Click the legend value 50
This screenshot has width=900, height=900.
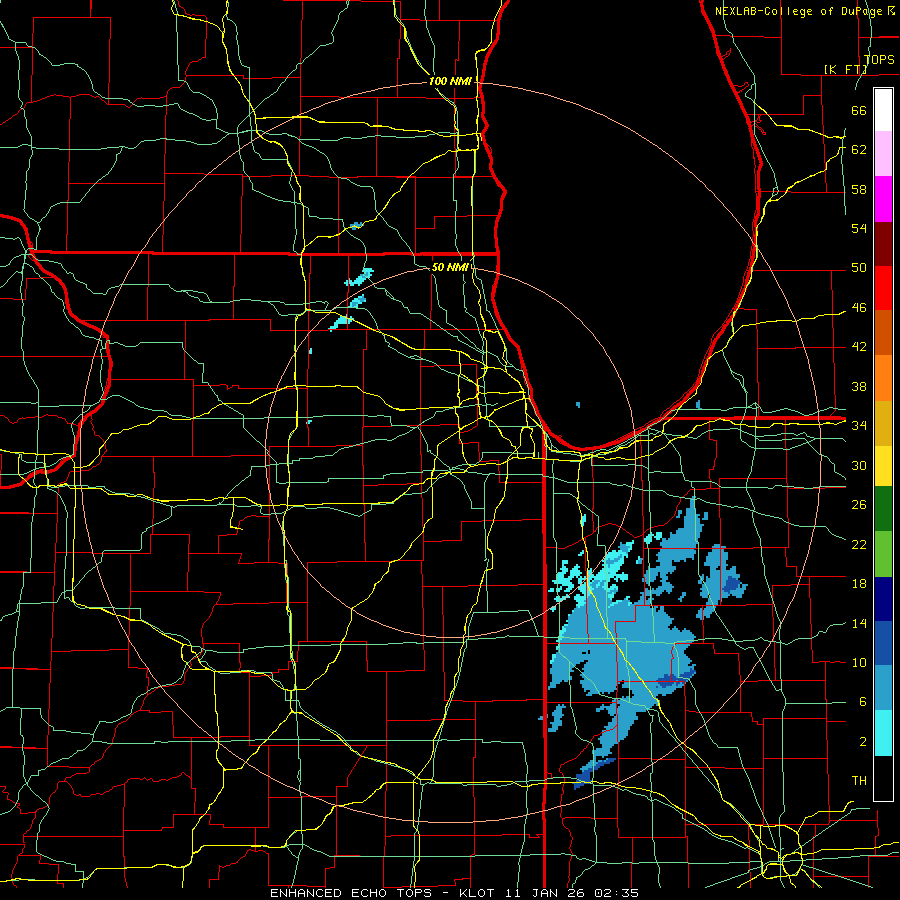pyautogui.click(x=859, y=267)
